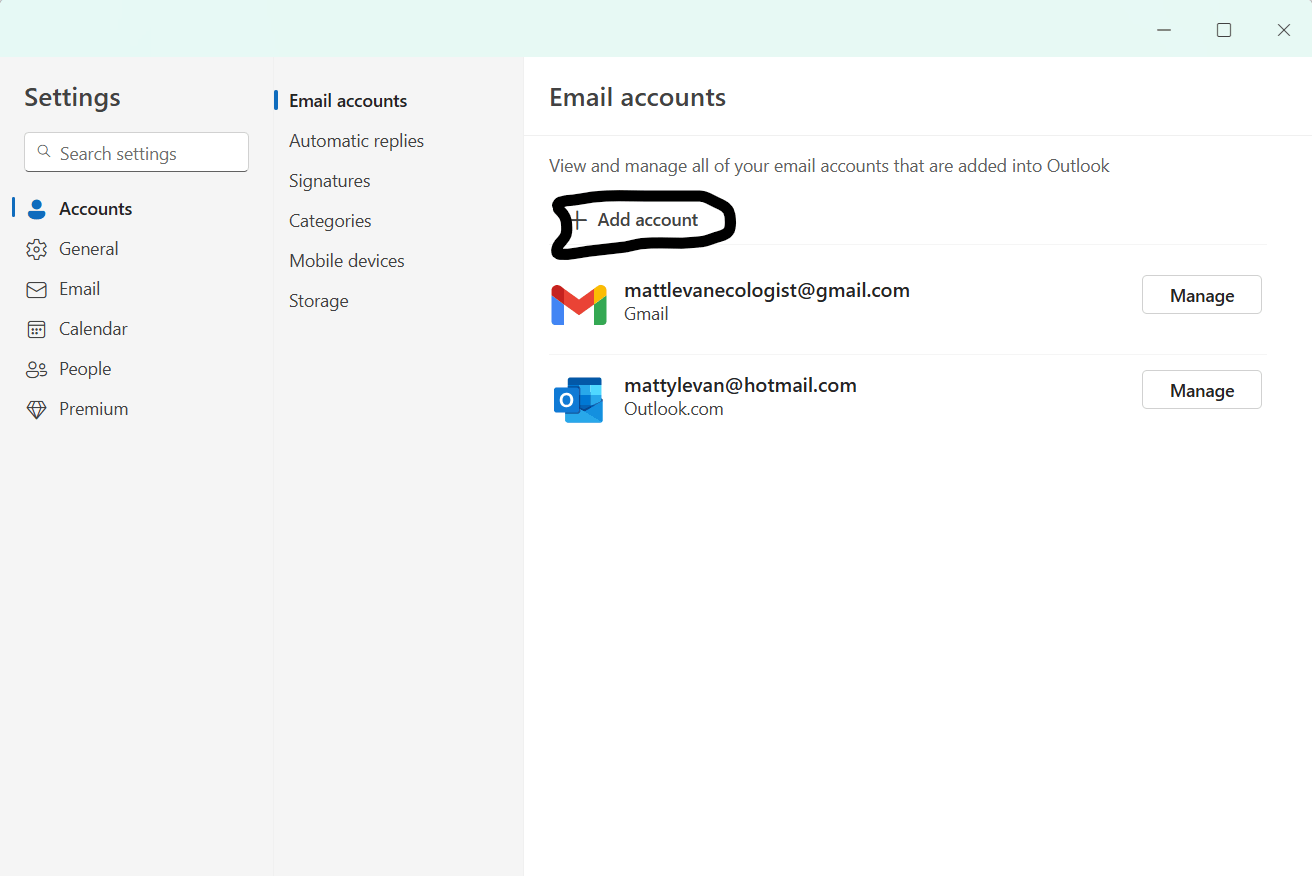This screenshot has height=876, width=1312.
Task: Click the plus icon on Add account
Action: [578, 219]
